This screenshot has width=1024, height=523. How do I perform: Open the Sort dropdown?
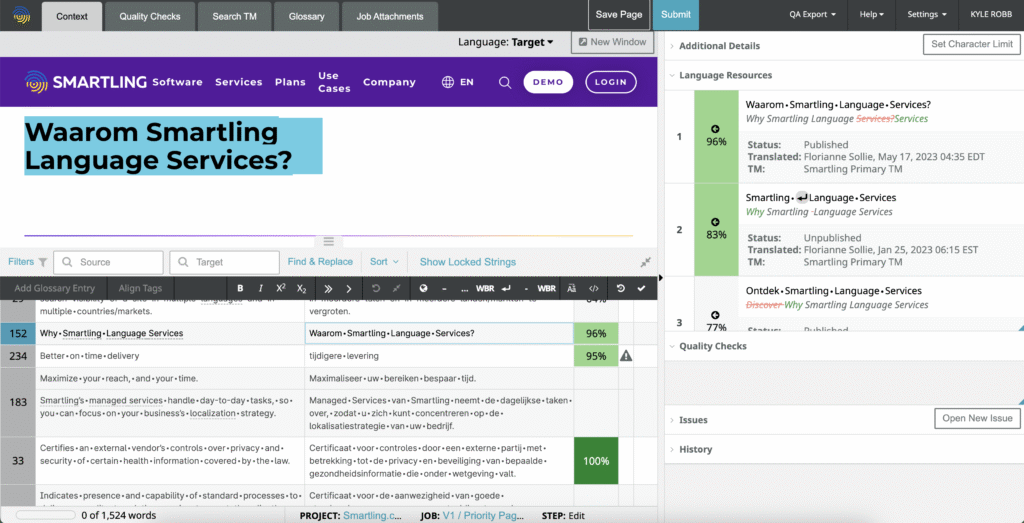pyautogui.click(x=383, y=262)
